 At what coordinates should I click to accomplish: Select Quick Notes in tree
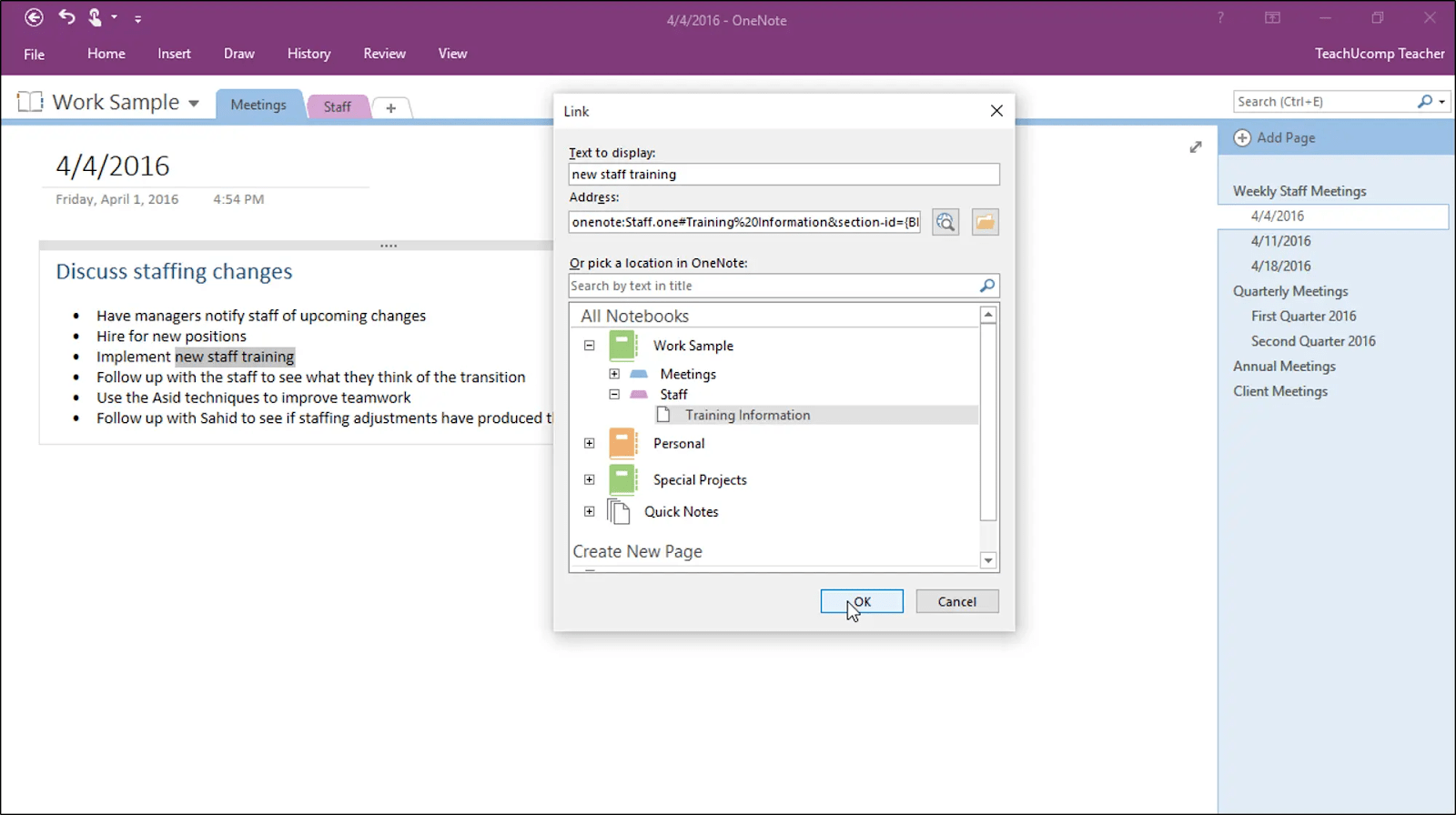(x=681, y=511)
